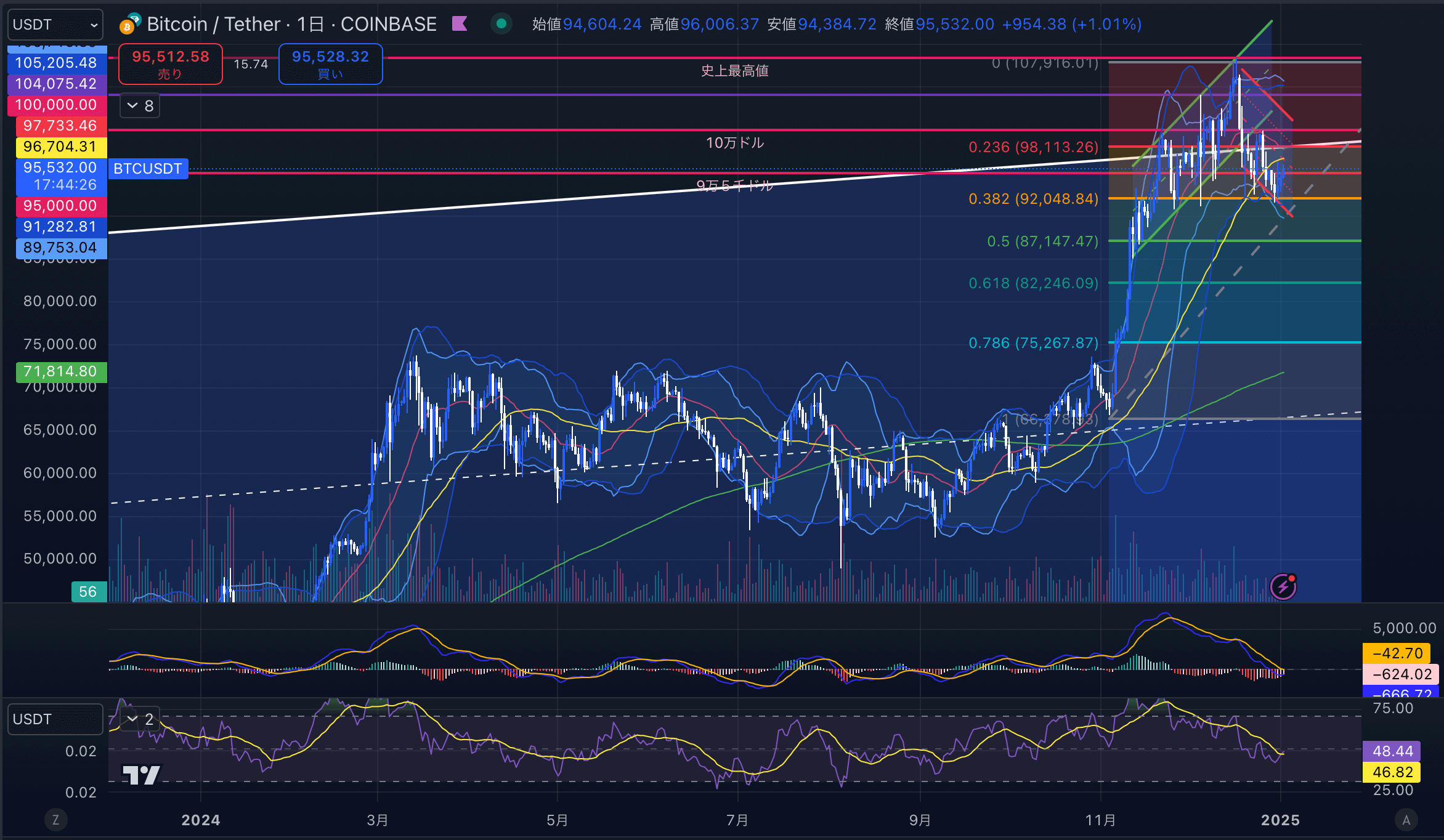Click the 89,753.04 price label

(x=60, y=248)
